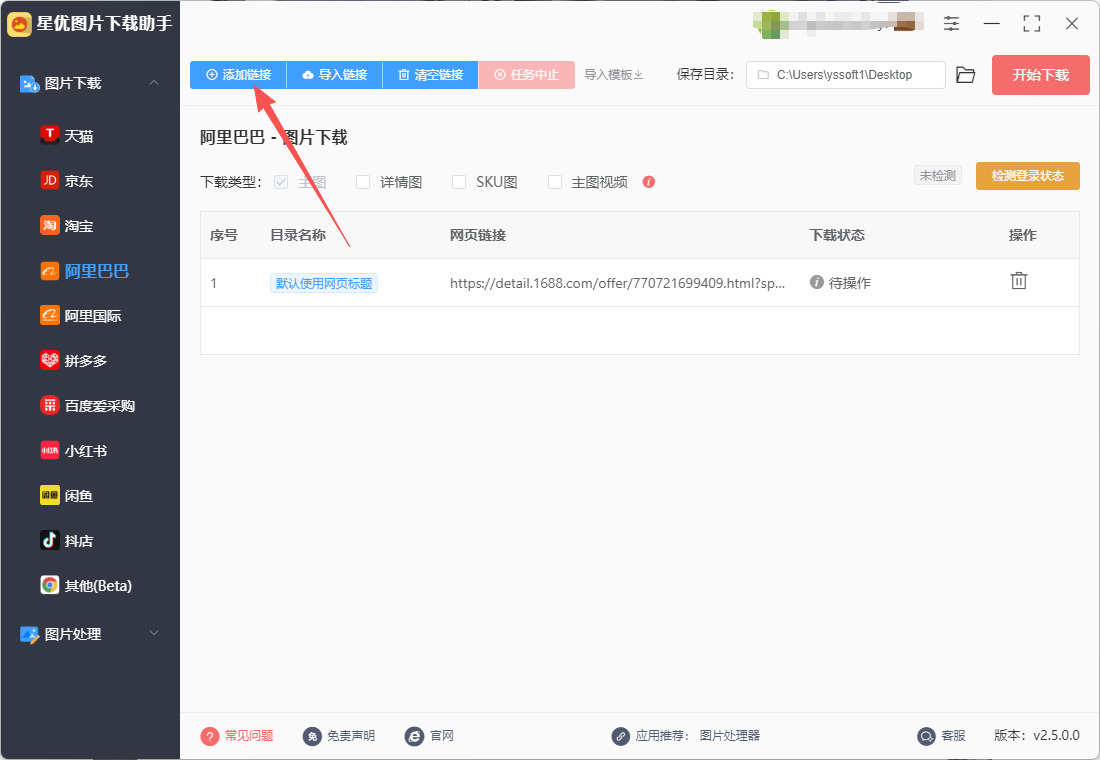Open the 图片处理器 recommended app link
1100x760 pixels.
pos(730,736)
